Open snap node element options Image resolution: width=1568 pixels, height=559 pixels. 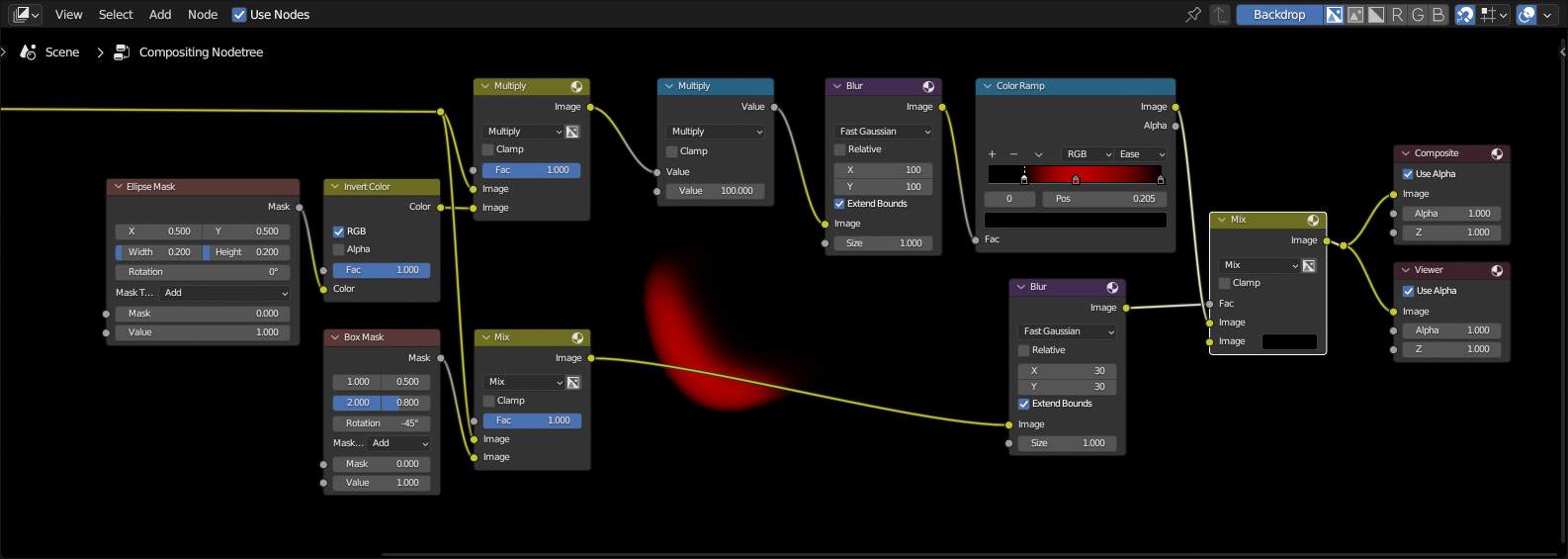[1494, 14]
